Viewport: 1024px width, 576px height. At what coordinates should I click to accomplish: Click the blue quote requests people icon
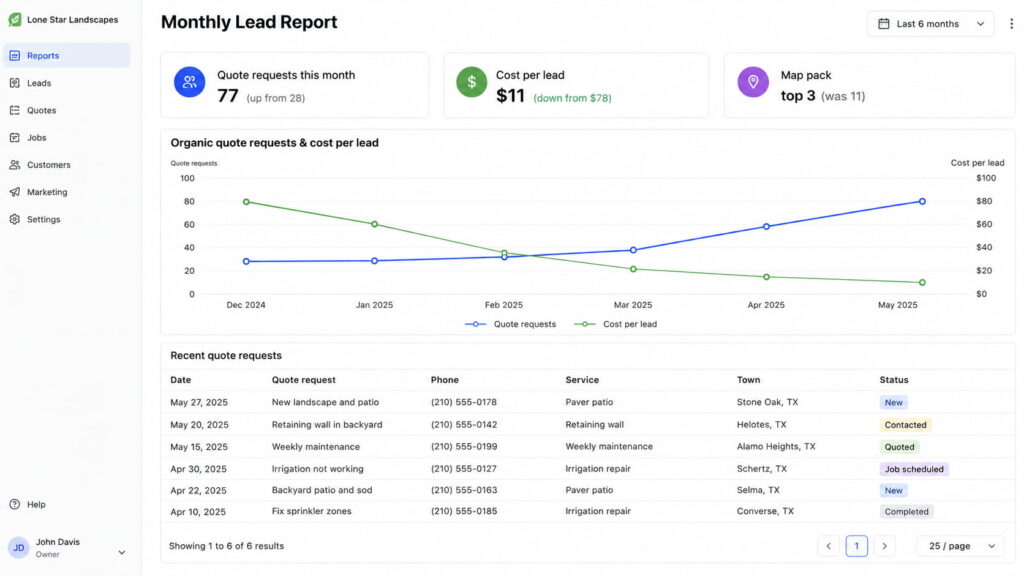click(x=189, y=82)
